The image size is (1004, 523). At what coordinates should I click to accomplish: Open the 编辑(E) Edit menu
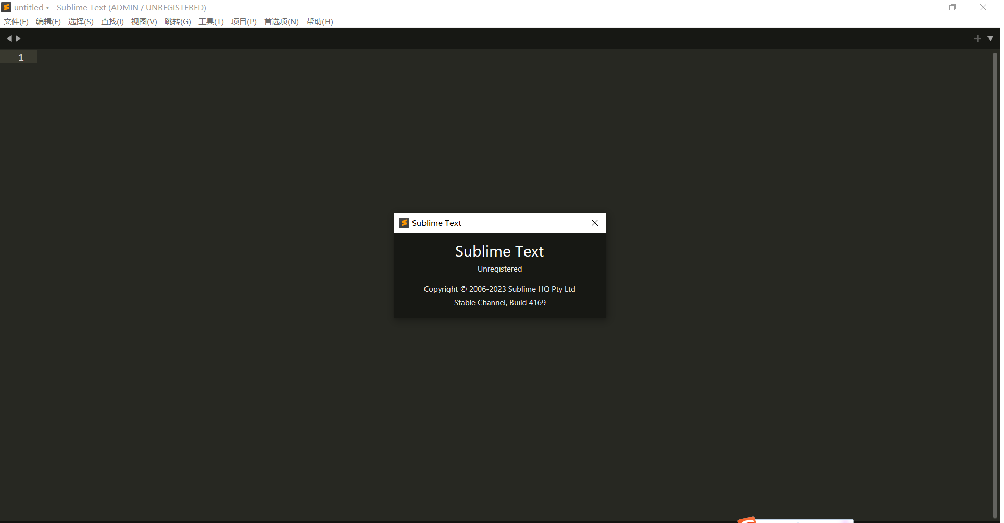[48, 21]
